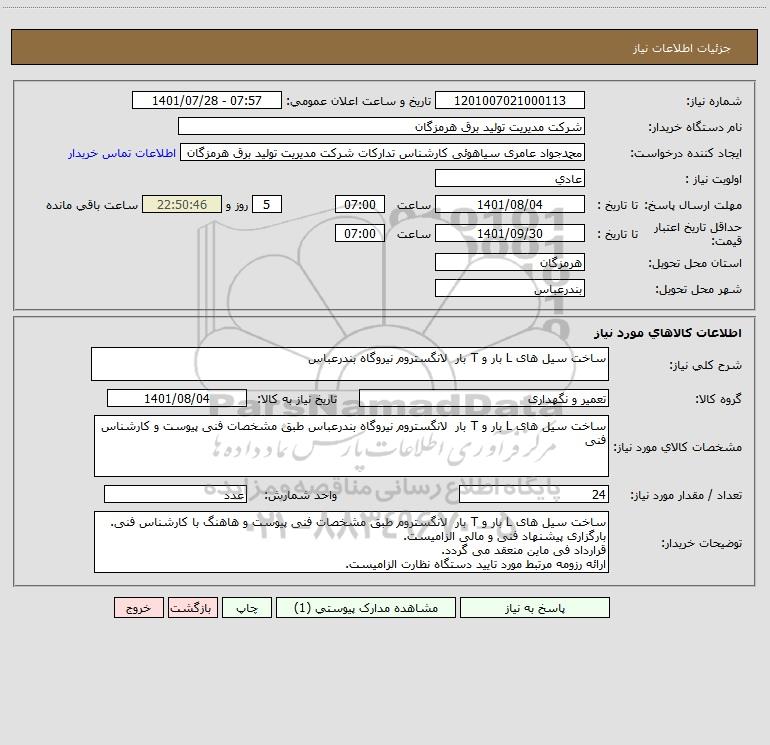Click the مشخصات کالای مورد نیاز text area
This screenshot has width=770, height=745.
tap(351, 446)
